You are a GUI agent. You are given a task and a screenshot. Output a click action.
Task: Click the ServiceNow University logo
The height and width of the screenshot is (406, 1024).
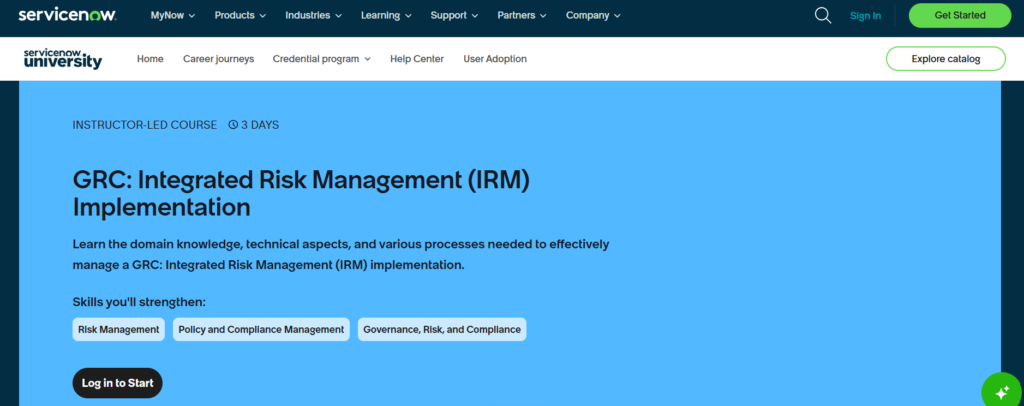pos(63,59)
